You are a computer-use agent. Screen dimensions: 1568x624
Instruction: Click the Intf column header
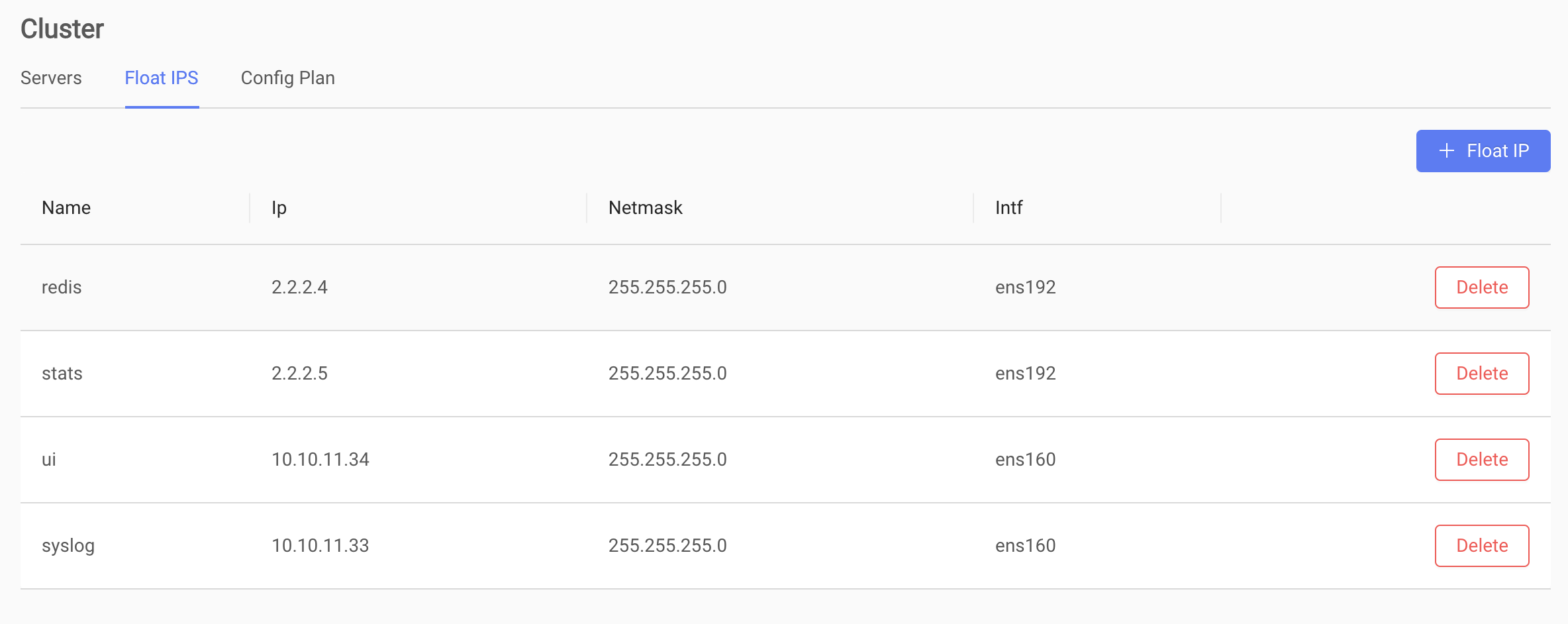coord(1009,208)
